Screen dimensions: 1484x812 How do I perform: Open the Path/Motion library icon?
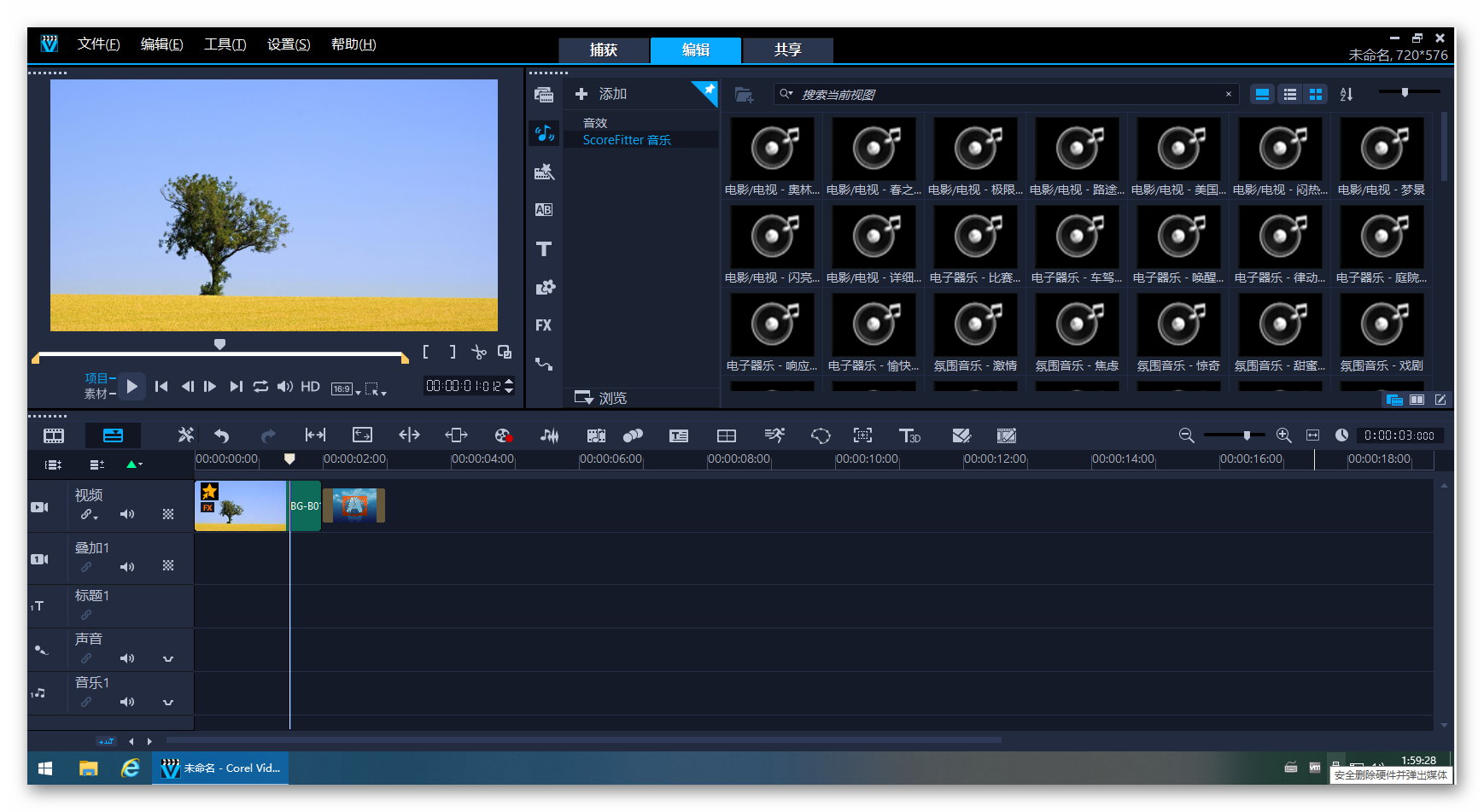point(544,364)
